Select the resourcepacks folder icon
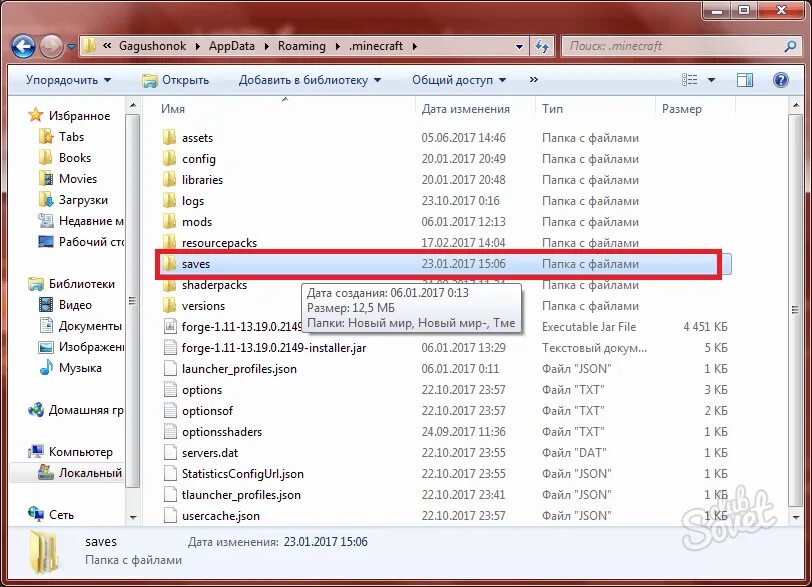Screen dimensions: 812x587 tap(169, 242)
